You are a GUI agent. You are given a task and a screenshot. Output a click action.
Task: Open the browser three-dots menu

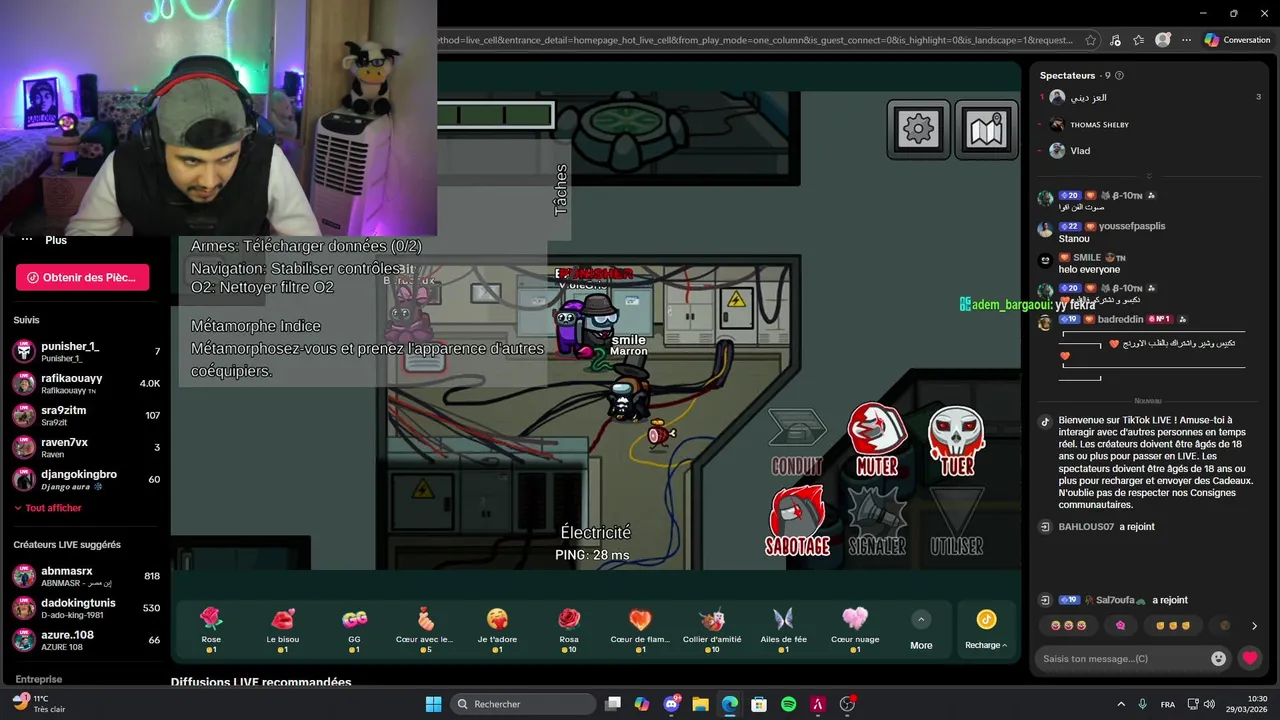pos(1186,40)
